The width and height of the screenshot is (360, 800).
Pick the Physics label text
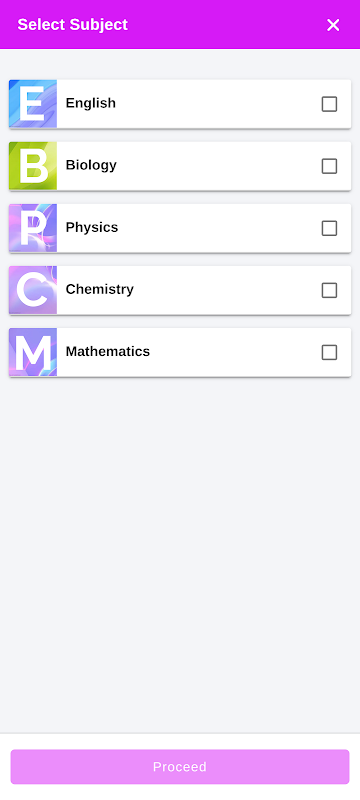[x=92, y=228]
